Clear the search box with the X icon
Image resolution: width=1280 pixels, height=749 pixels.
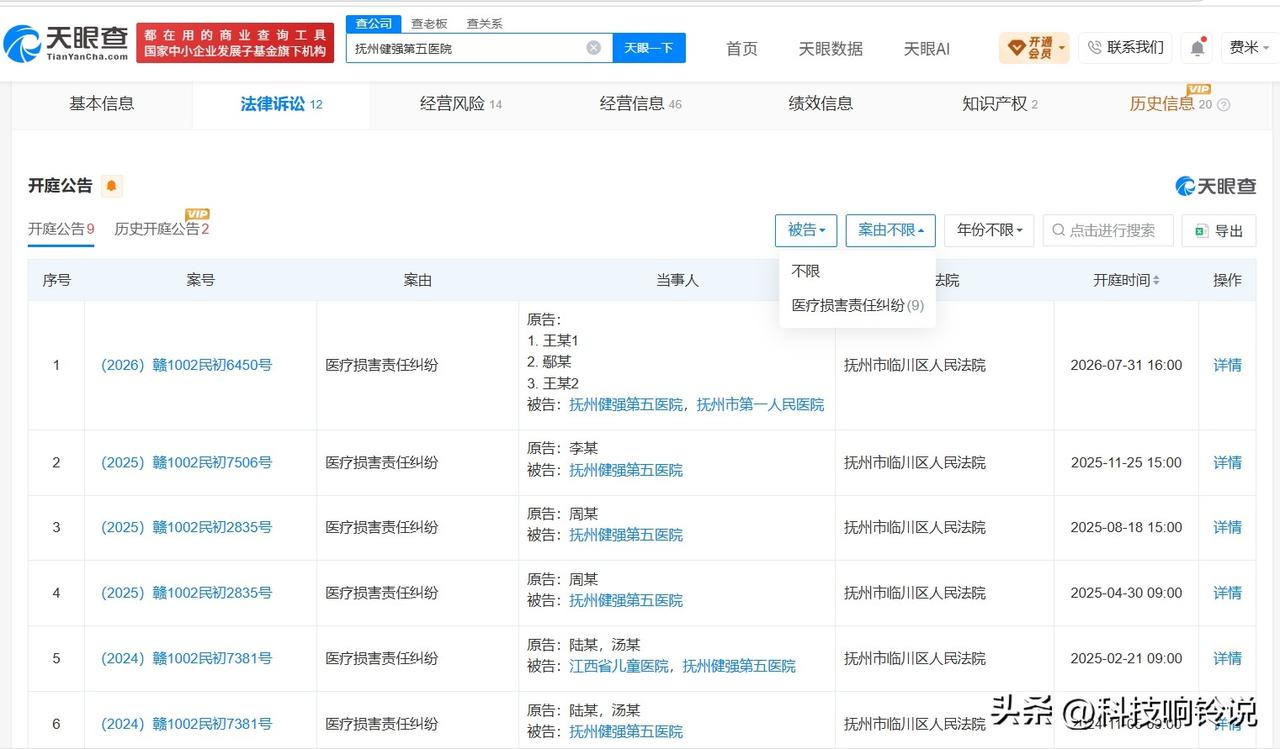[594, 47]
